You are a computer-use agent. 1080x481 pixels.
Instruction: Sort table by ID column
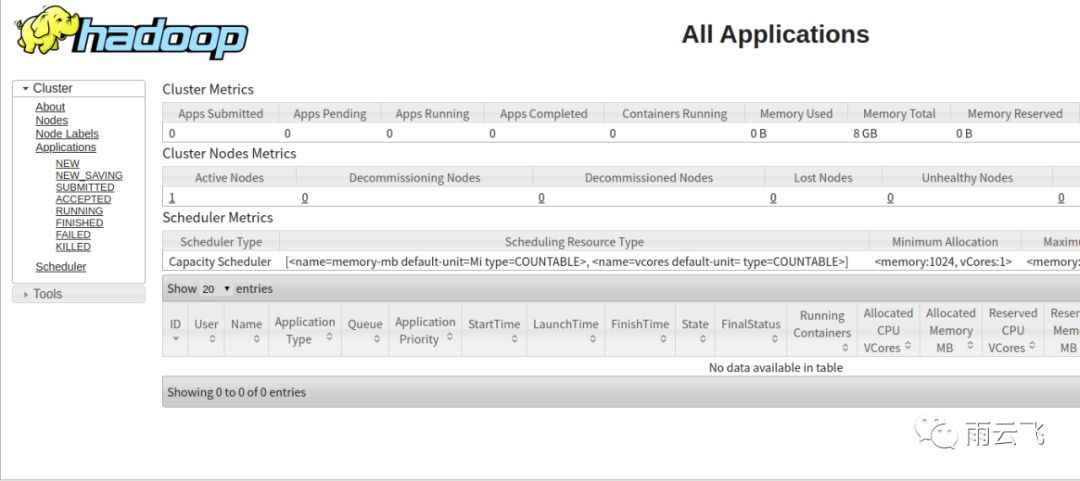click(175, 329)
